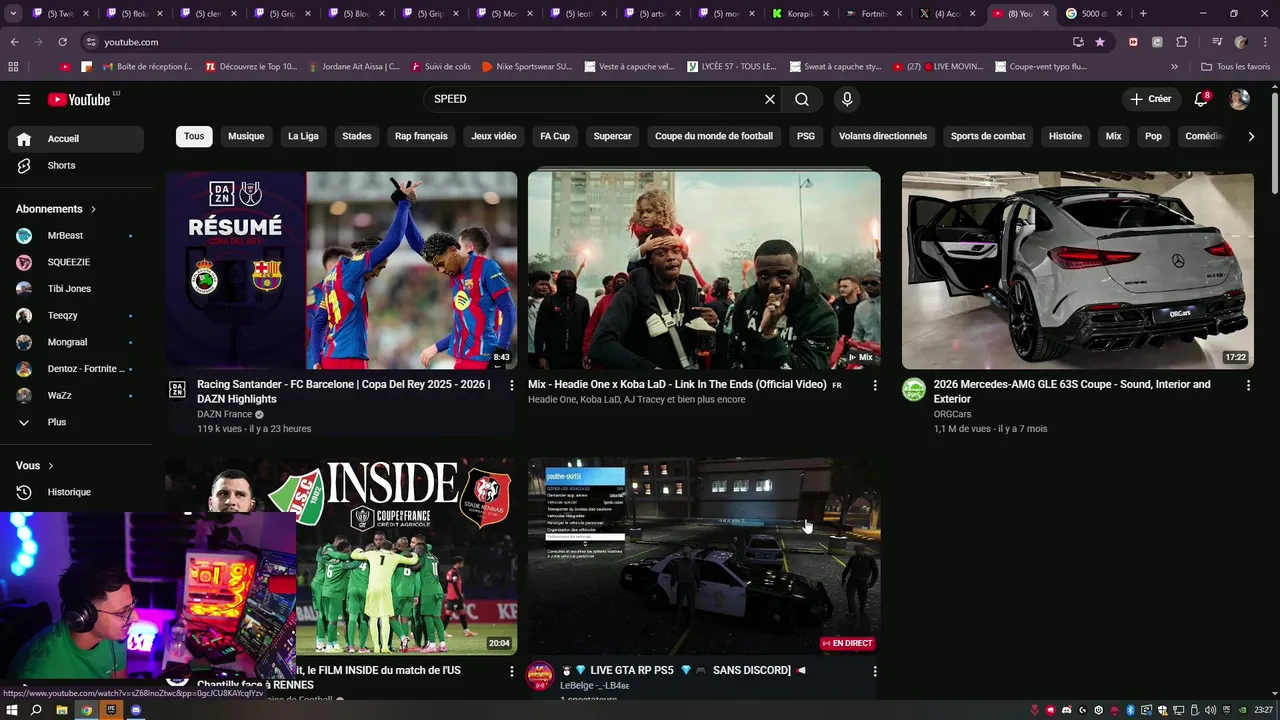Viewport: 1280px width, 720px height.
Task: Open options for the Chantilly Rennes video
Action: (512, 671)
